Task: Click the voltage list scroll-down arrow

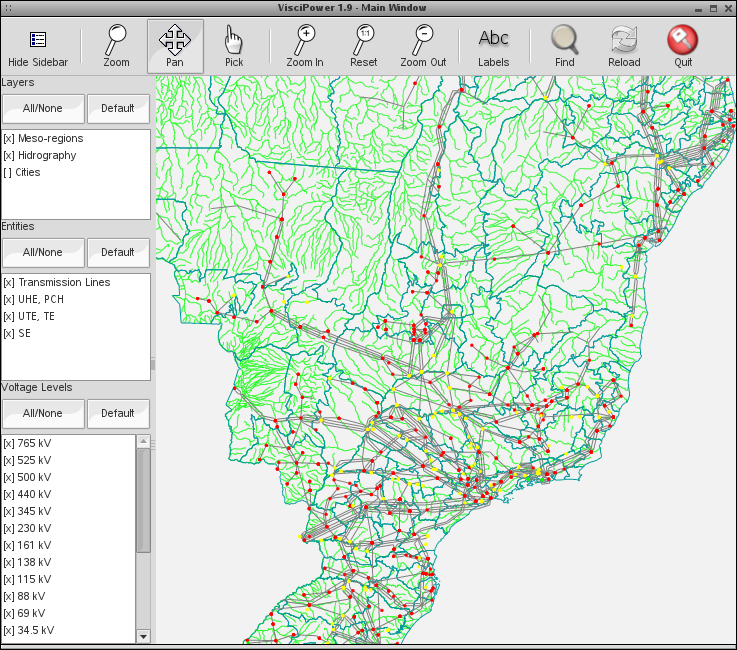Action: tap(143, 637)
